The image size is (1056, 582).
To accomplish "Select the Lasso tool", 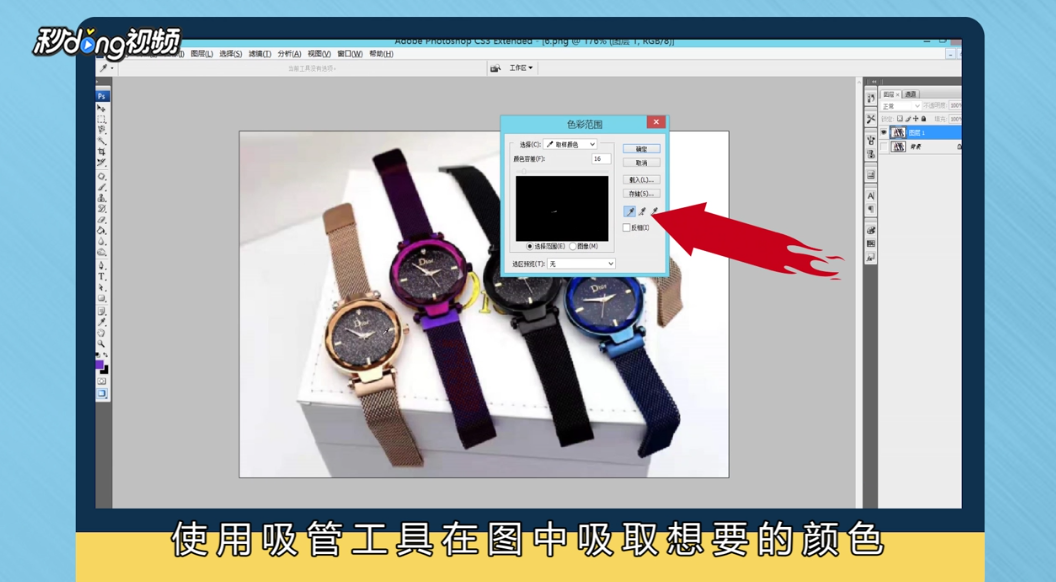I will (x=102, y=129).
